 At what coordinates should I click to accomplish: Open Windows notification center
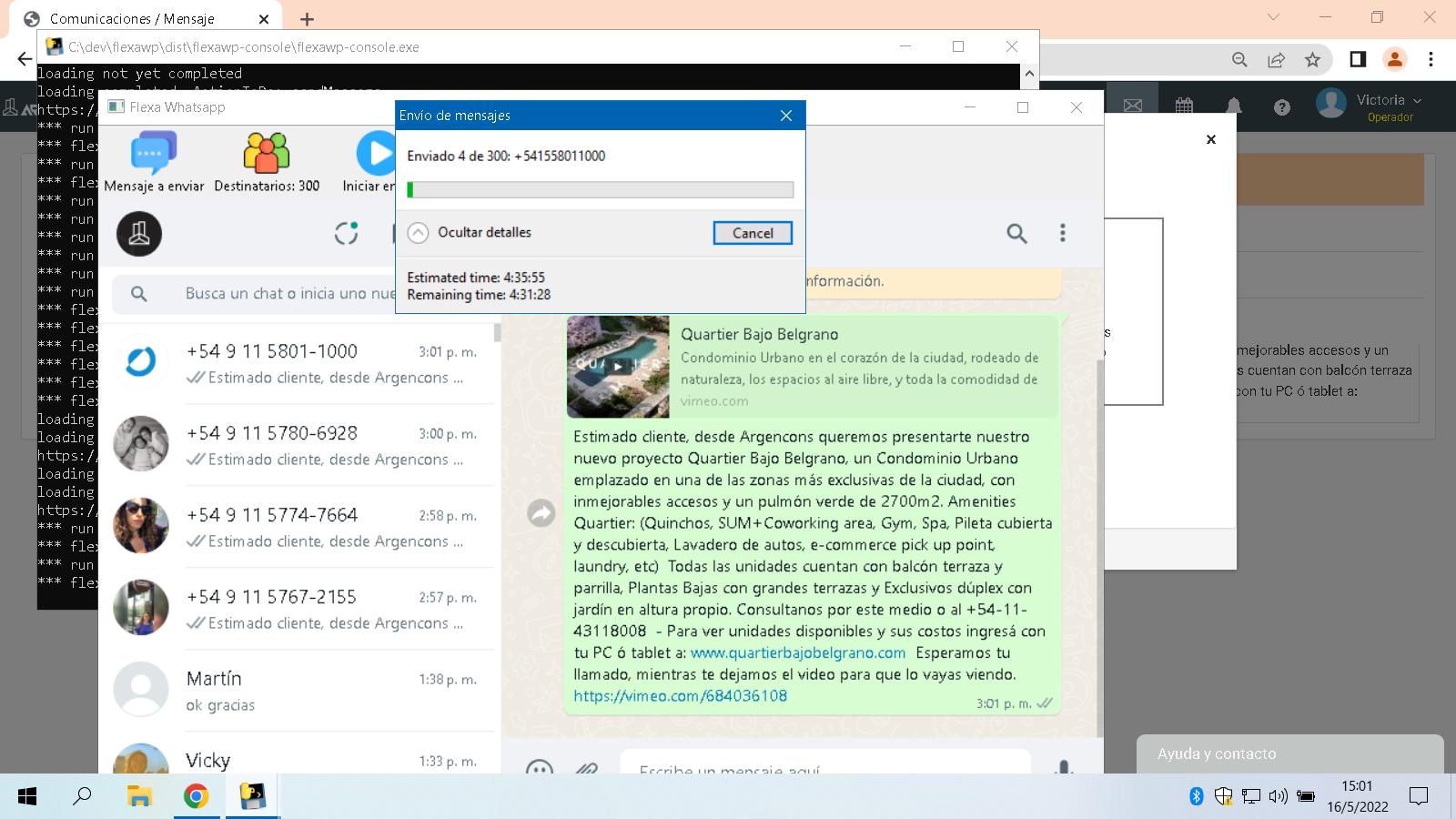[x=1419, y=797]
